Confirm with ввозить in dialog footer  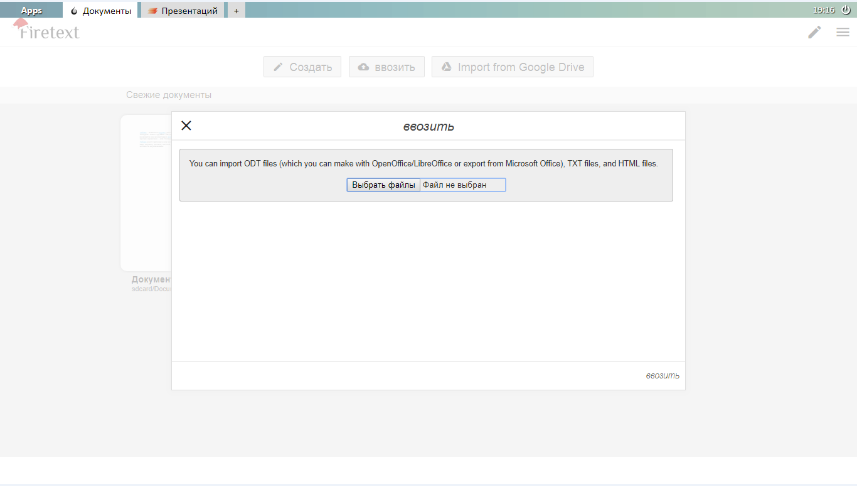[x=662, y=376]
